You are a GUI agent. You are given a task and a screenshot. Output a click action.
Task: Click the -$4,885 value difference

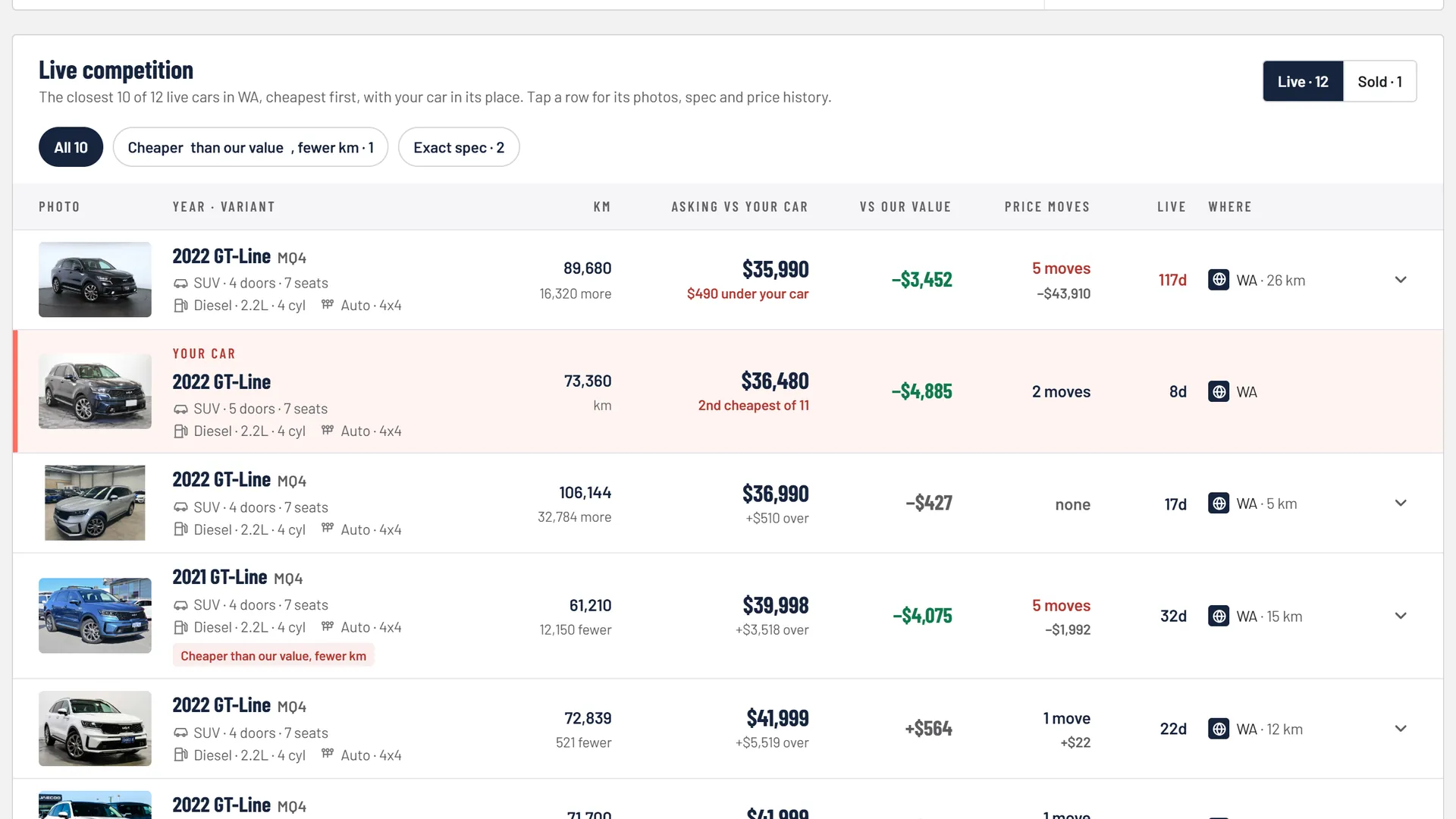click(921, 391)
